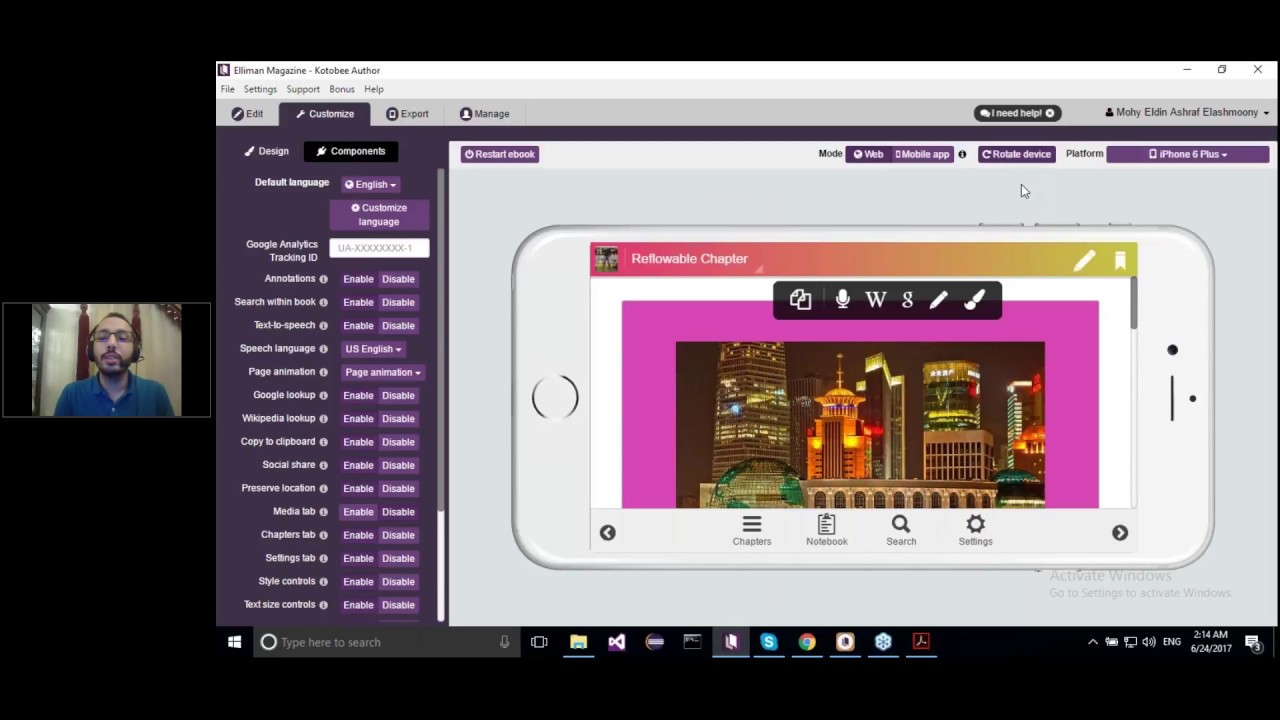Screen dimensions: 1280x720
Task: Open the notification center icon
Action: (1253, 642)
